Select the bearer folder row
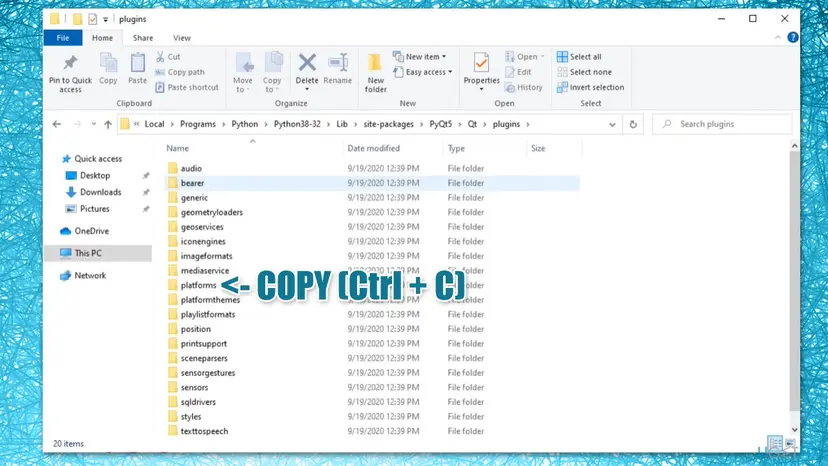Viewport: 828px width, 466px height. click(x=372, y=183)
